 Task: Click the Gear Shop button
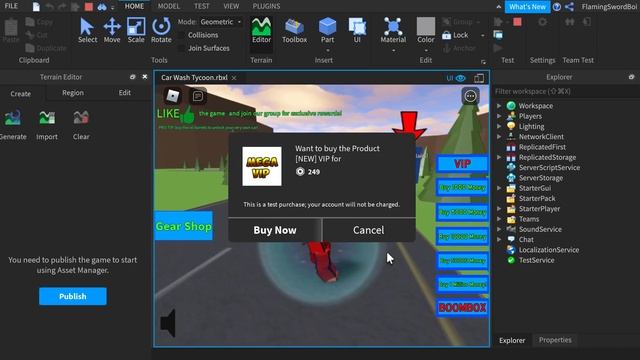[184, 226]
